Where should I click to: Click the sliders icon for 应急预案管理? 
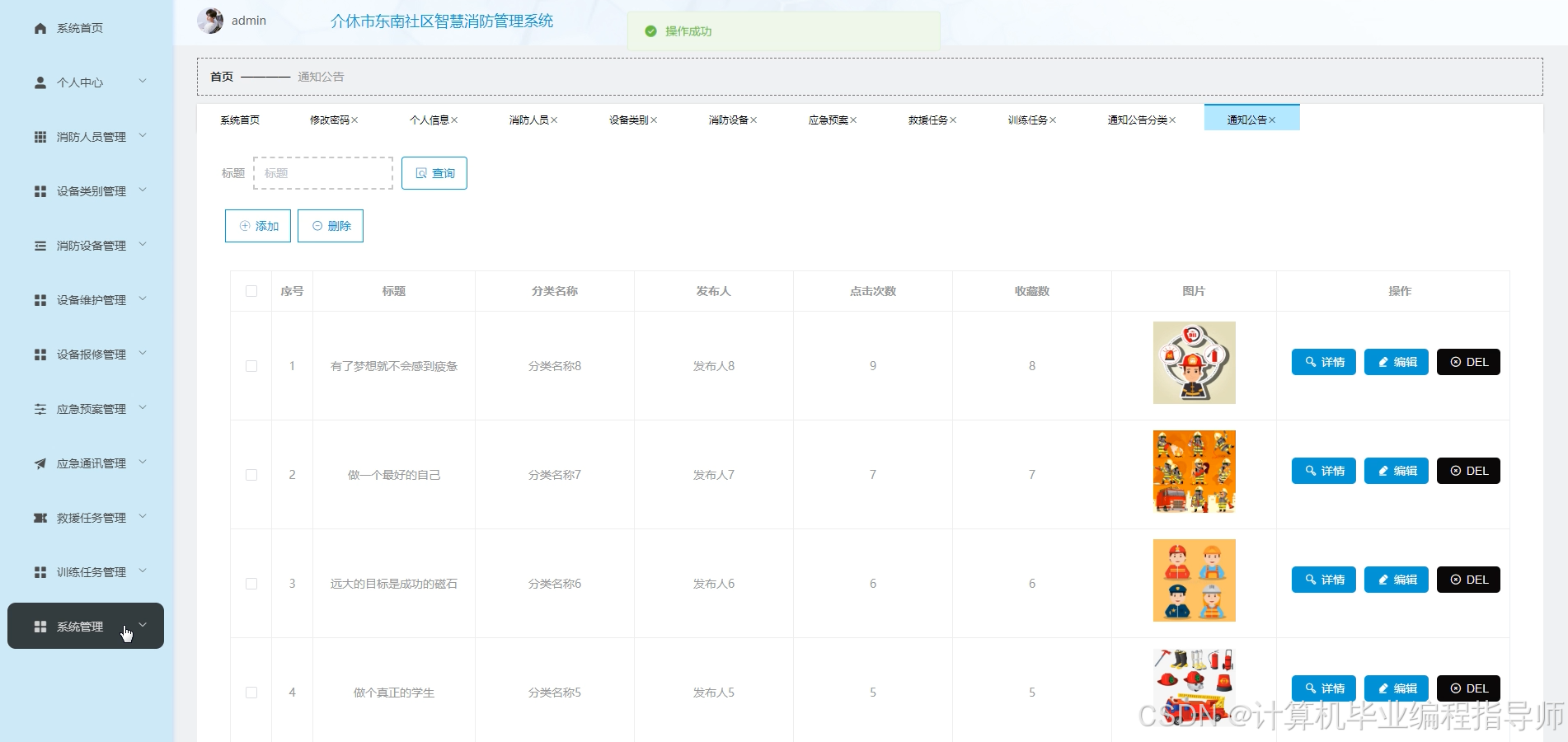tap(40, 409)
